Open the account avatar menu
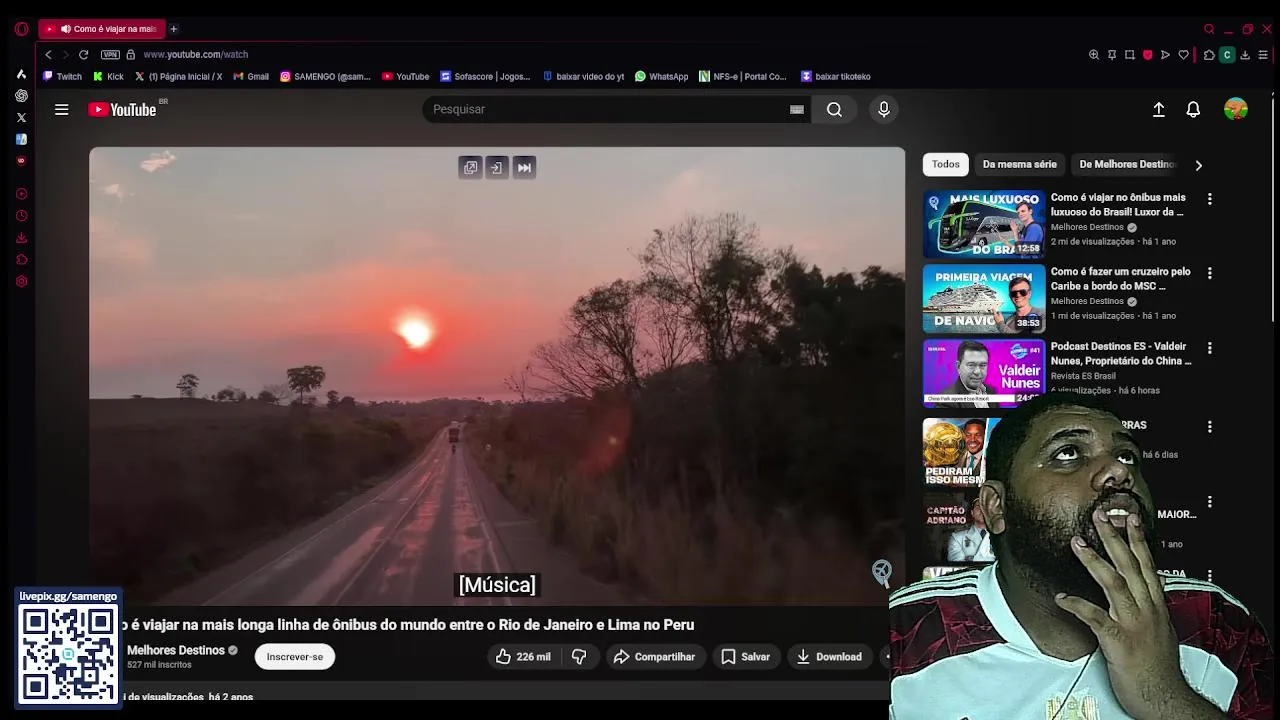Viewport: 1280px width, 720px height. tap(1236, 109)
